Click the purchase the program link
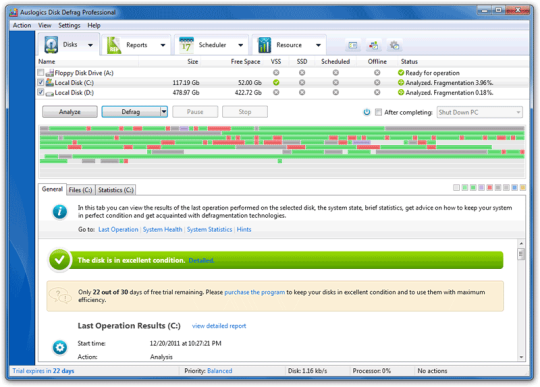540x387 pixels. (x=255, y=292)
